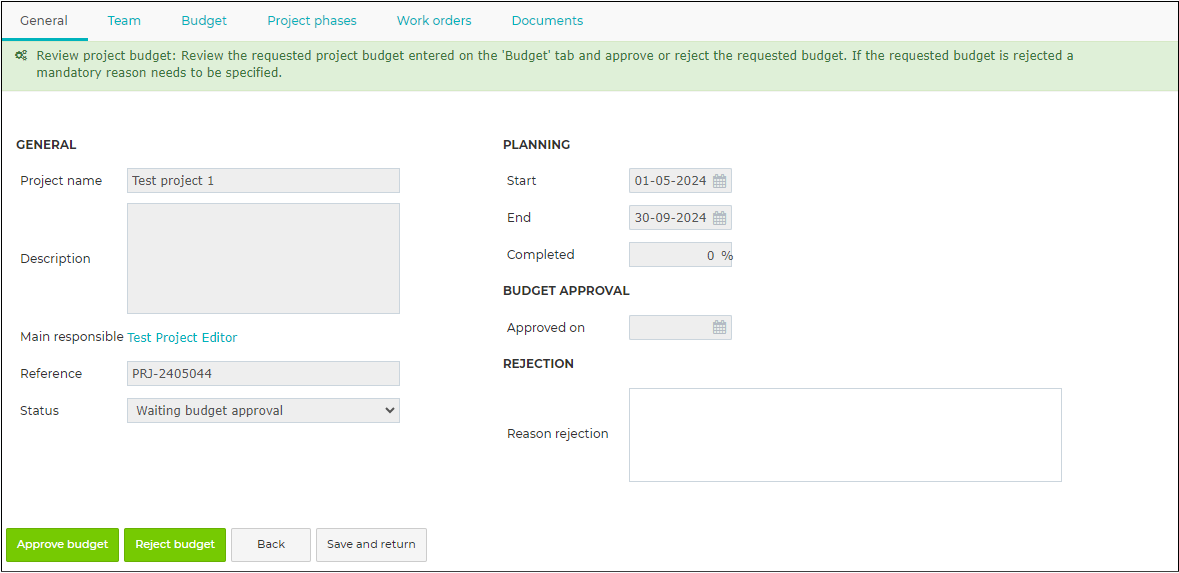Open the Approved on calendar picker
The height and width of the screenshot is (573, 1179).
[720, 328]
